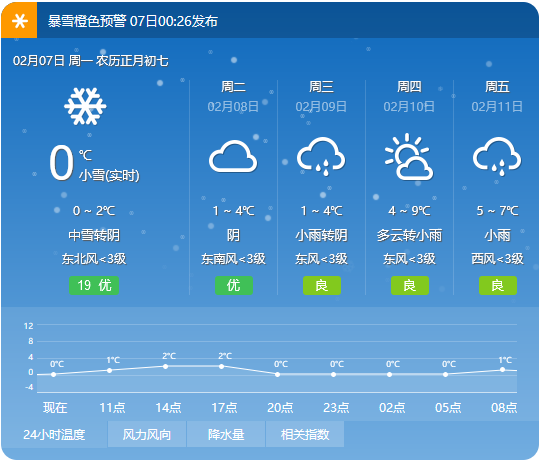Select Thursday's partly sunny cloud icon
This screenshot has width=541, height=463.
point(409,156)
